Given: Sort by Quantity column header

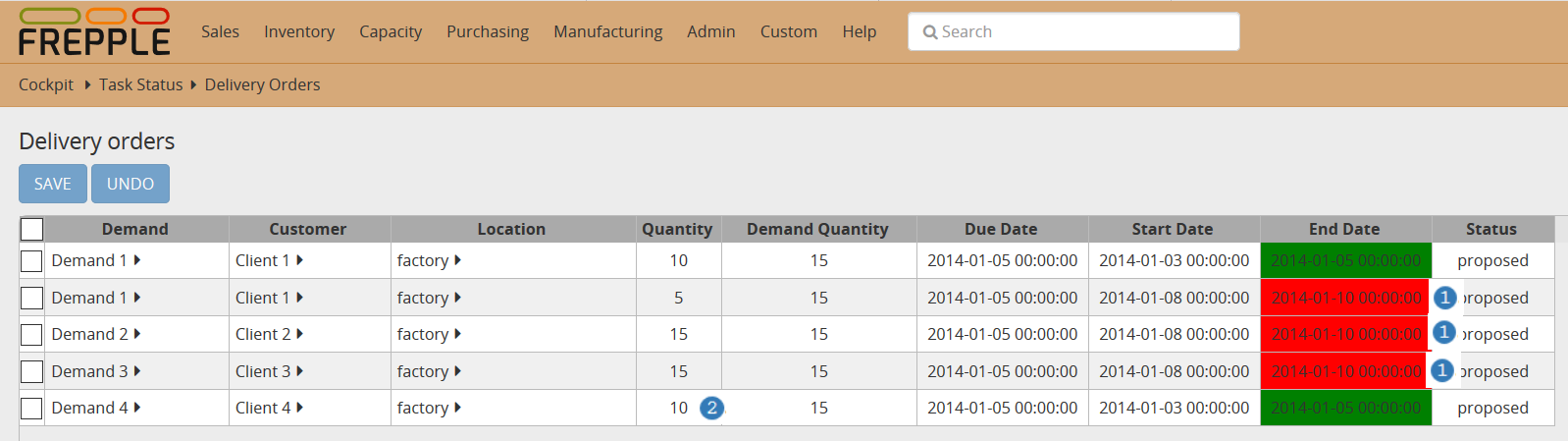Looking at the screenshot, I should click(x=677, y=229).
